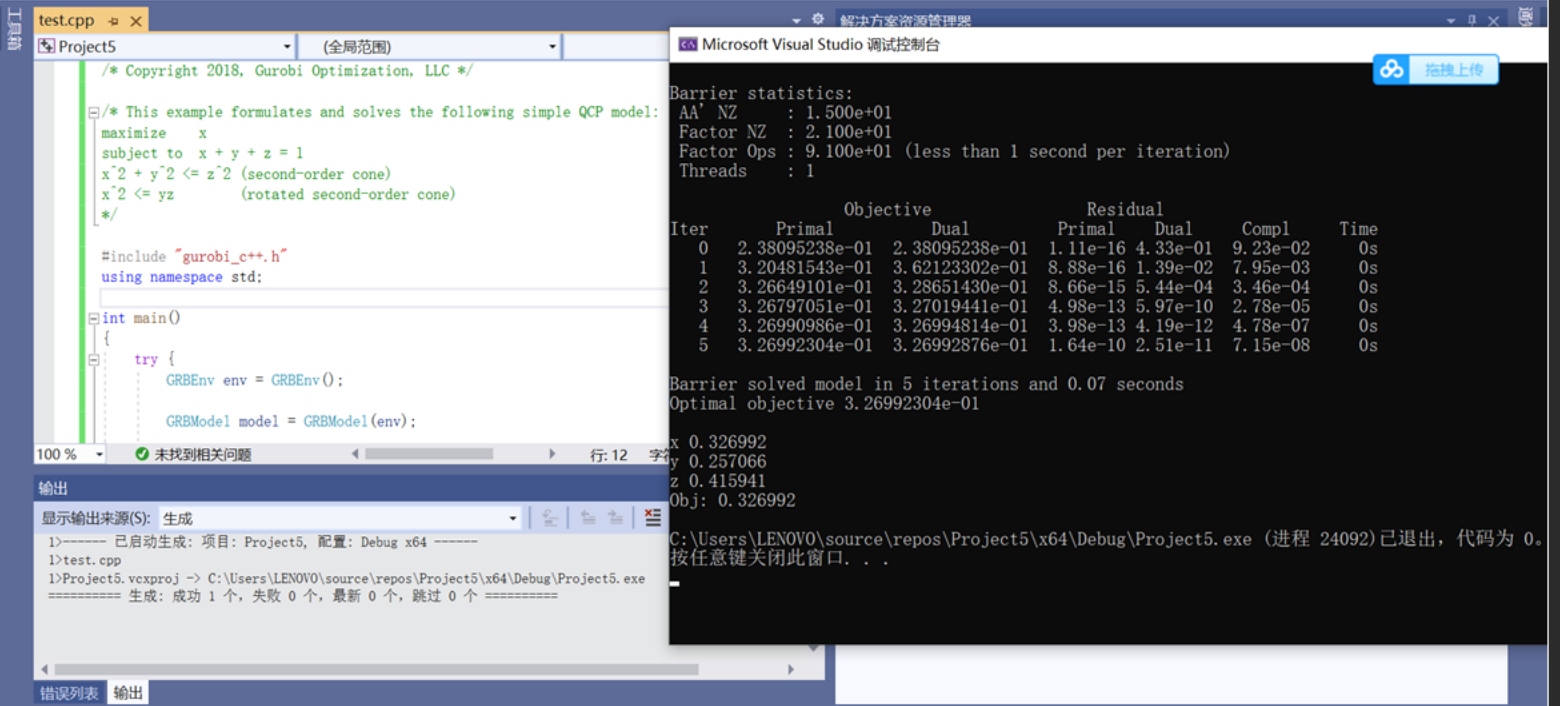
Task: Switch to the 错误列表 tab
Action: point(69,693)
